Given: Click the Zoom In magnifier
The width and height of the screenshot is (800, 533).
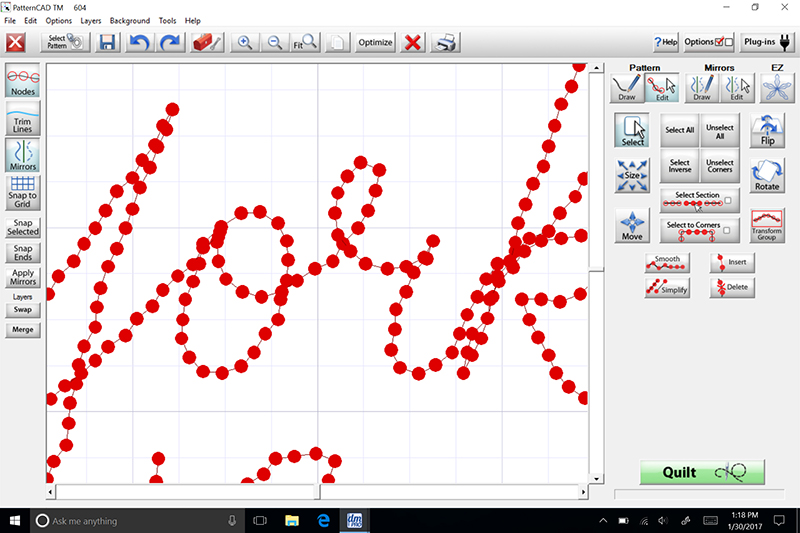Looking at the screenshot, I should click(243, 43).
